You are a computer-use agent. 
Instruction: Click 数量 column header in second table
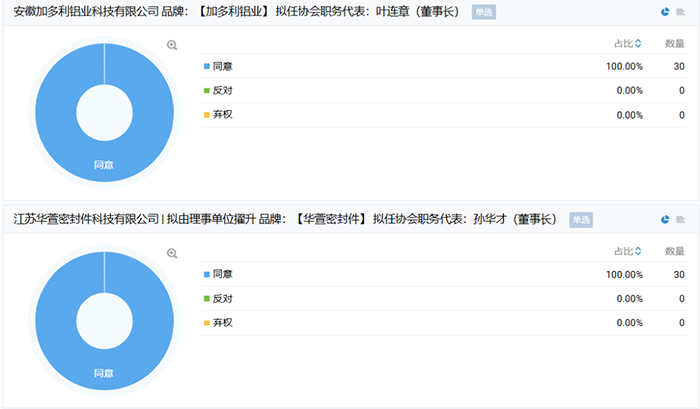(x=674, y=251)
